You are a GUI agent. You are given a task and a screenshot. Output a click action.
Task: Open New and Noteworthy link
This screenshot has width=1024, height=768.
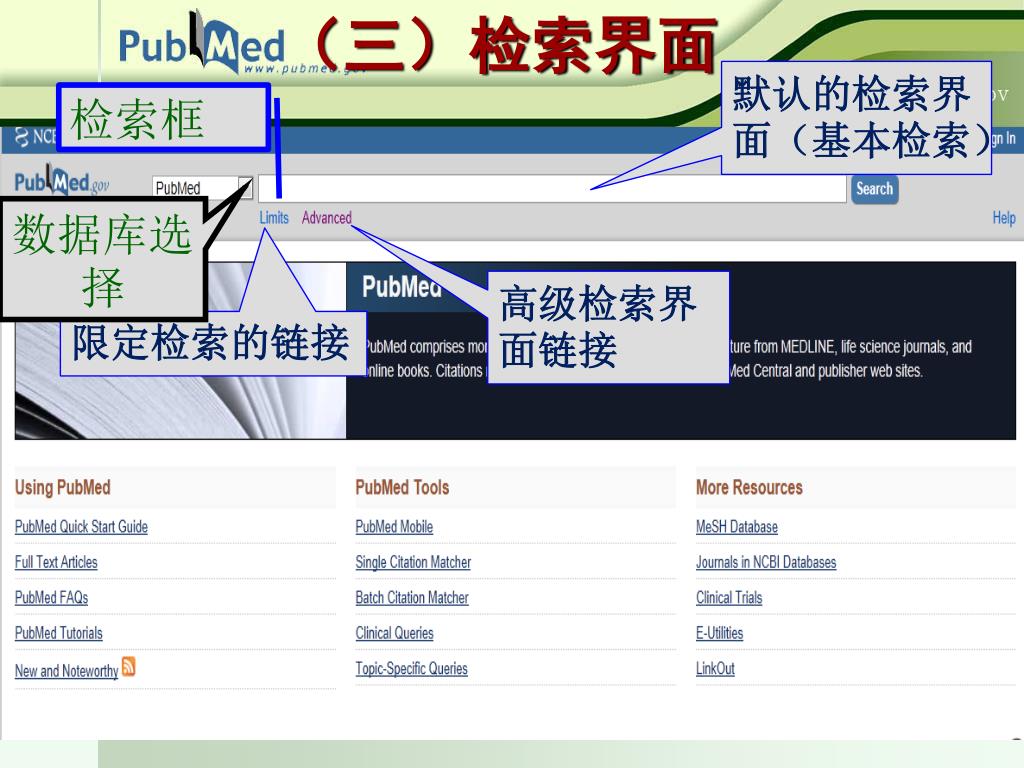tap(67, 671)
